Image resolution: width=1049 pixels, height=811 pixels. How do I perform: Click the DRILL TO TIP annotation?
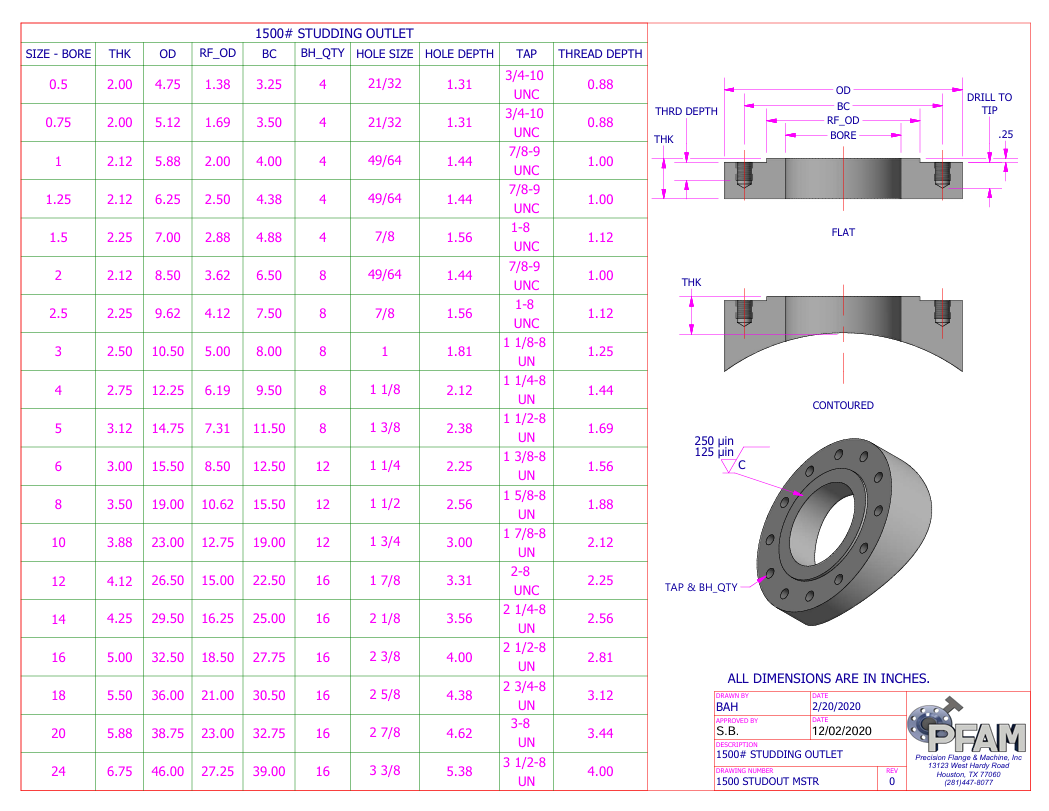[x=989, y=104]
